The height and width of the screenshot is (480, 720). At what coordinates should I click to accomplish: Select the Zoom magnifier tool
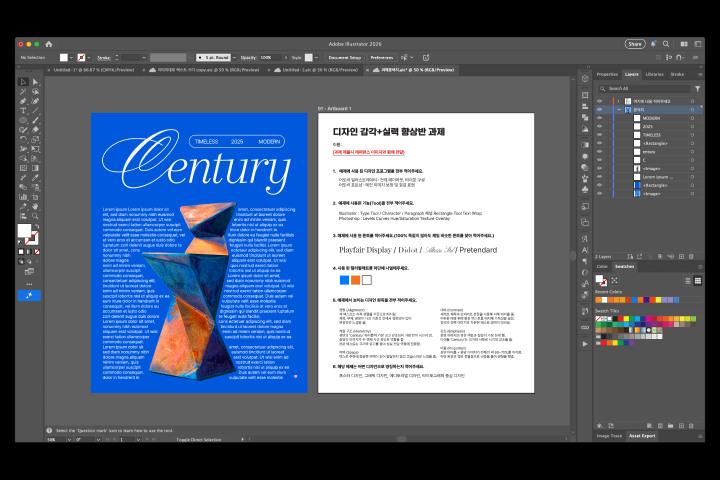point(35,216)
